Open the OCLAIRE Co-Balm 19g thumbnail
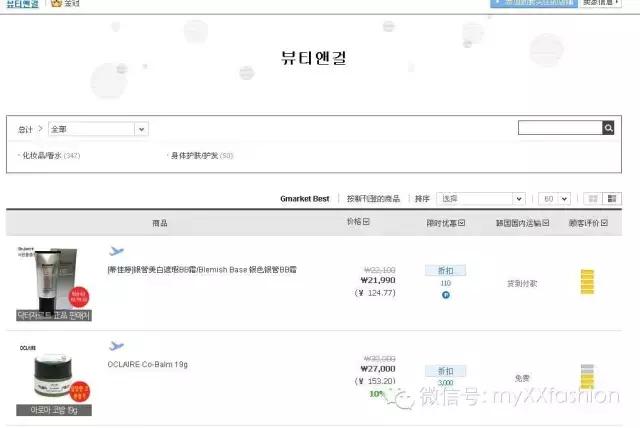640x428 pixels. click(53, 379)
